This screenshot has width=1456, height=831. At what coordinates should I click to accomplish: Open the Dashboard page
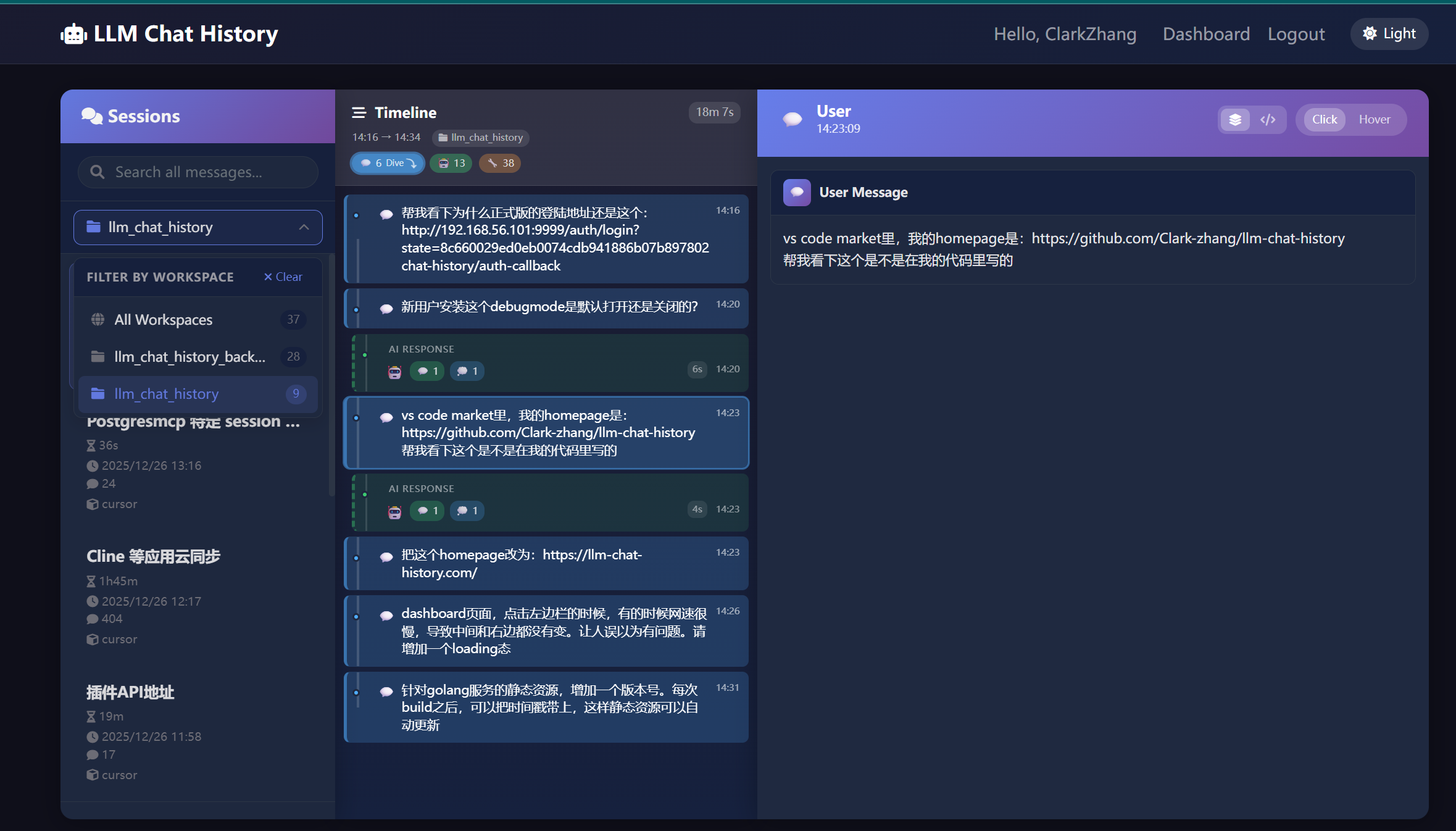(1205, 34)
